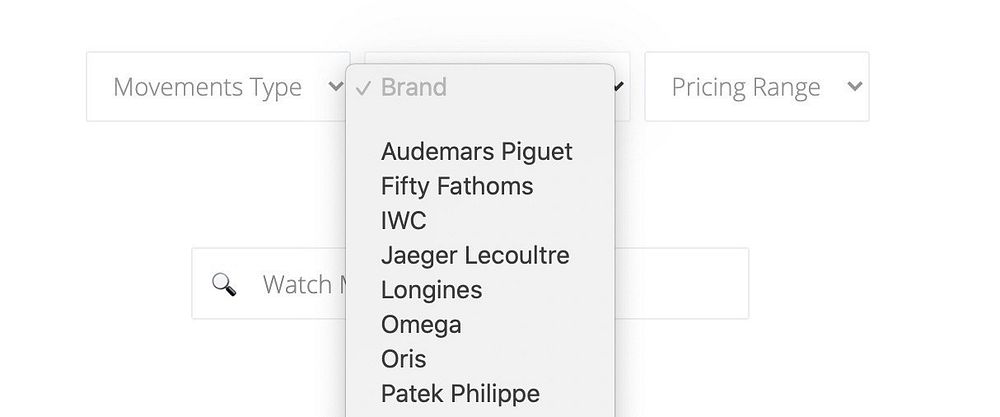The width and height of the screenshot is (1000, 417).
Task: Open the Movements Type dropdown
Action: [218, 87]
